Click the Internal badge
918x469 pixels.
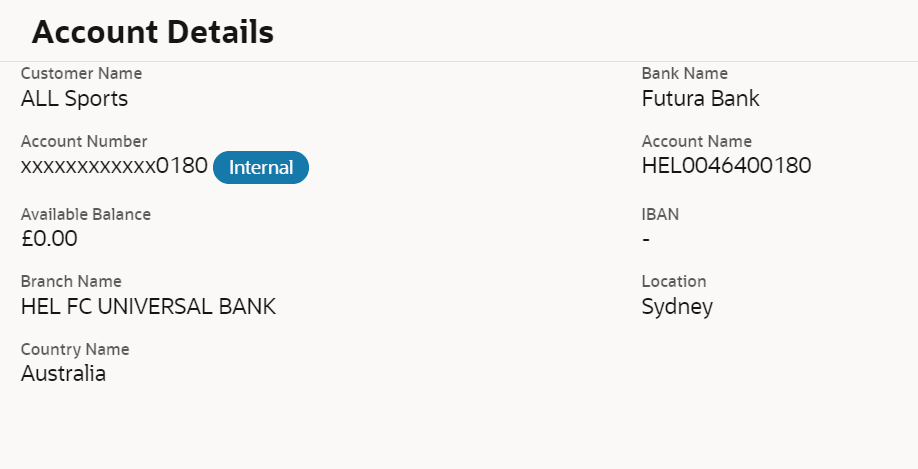(x=261, y=168)
